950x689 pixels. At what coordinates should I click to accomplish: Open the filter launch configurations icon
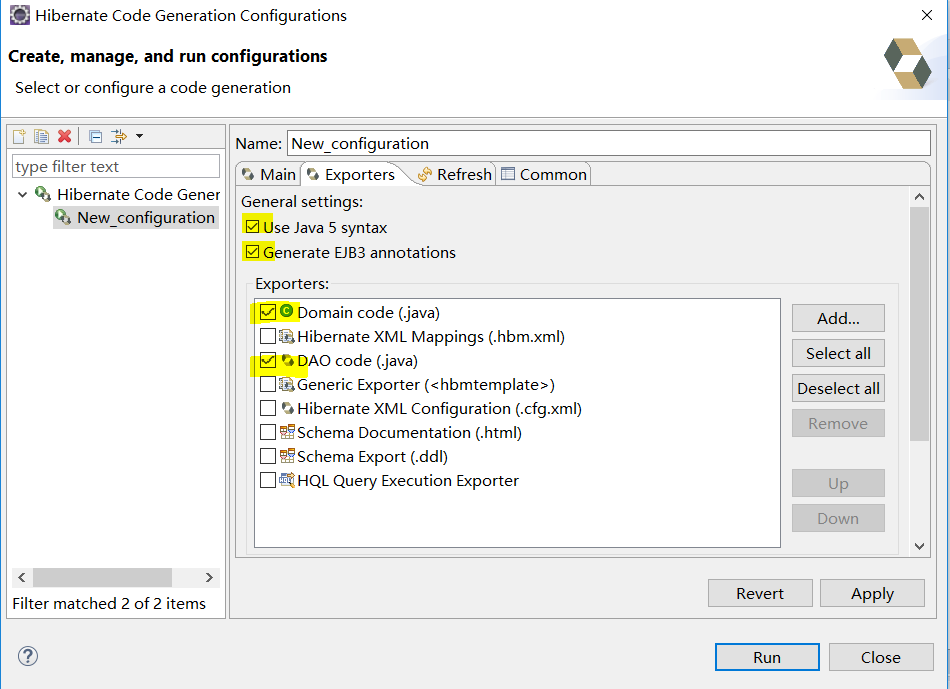119,136
